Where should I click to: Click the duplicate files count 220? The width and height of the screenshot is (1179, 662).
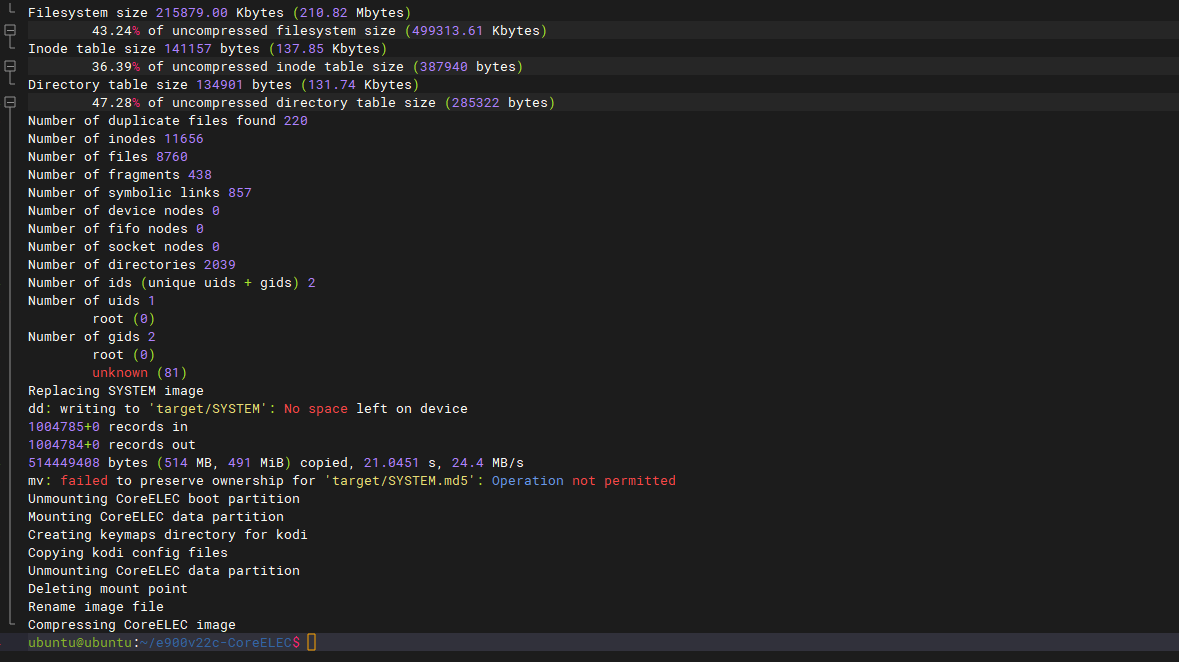click(x=295, y=121)
